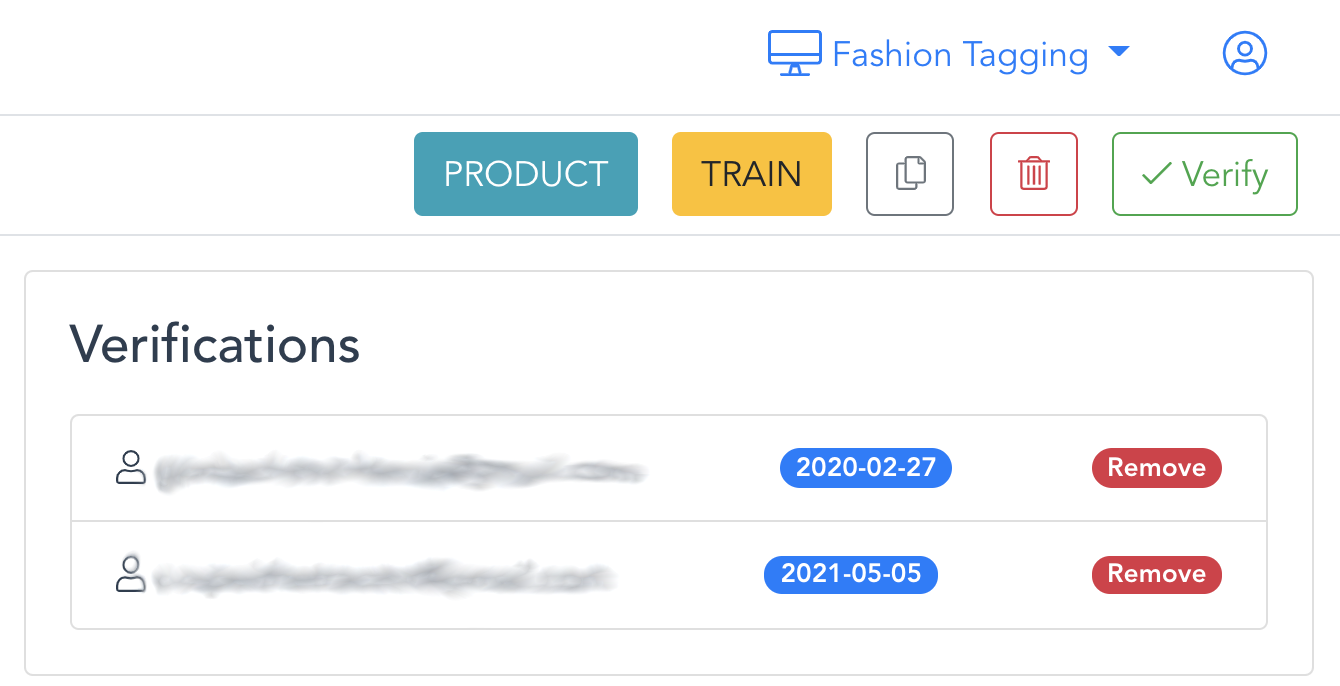
Task: Remove the 2021-05-05 verification
Action: click(1156, 574)
